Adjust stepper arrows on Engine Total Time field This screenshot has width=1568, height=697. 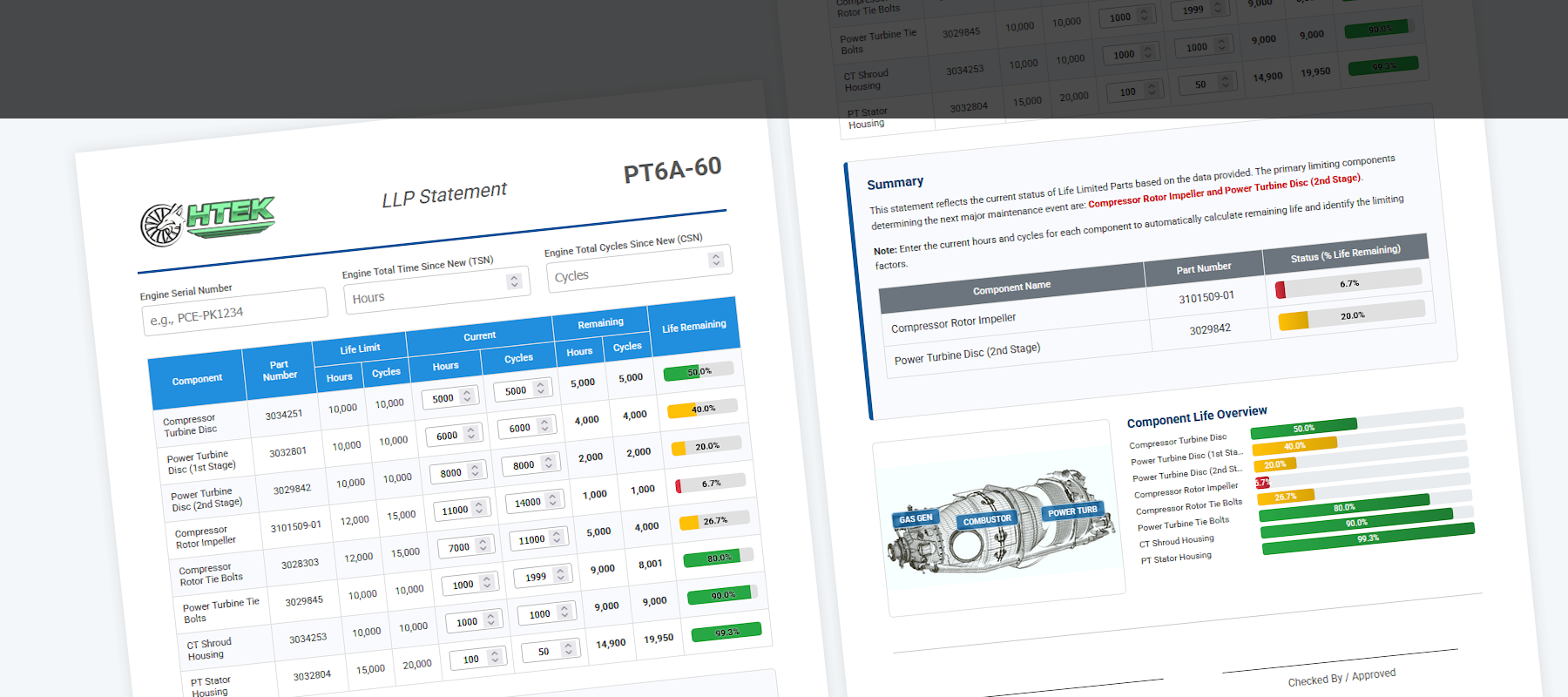[514, 281]
